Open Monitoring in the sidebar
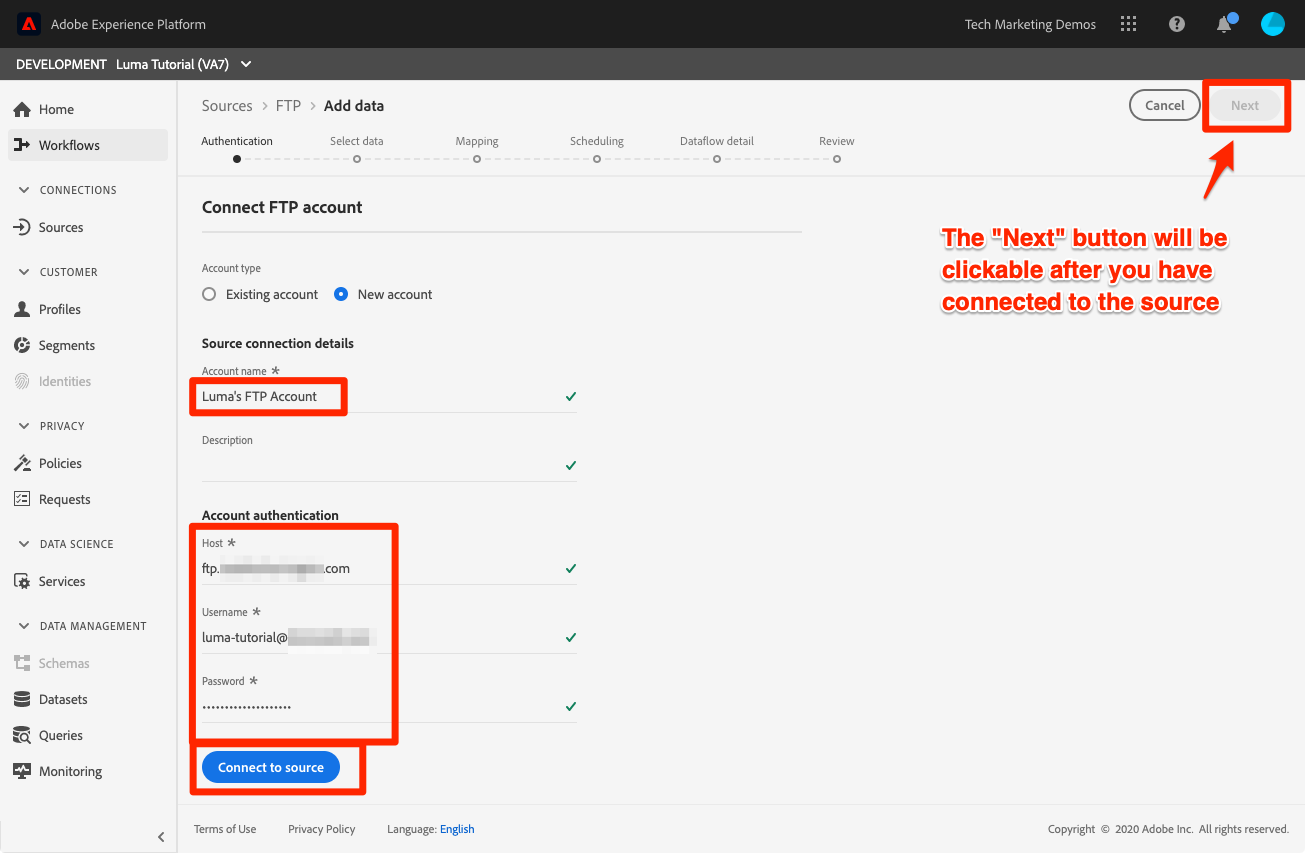The height and width of the screenshot is (853, 1305). click(88, 771)
